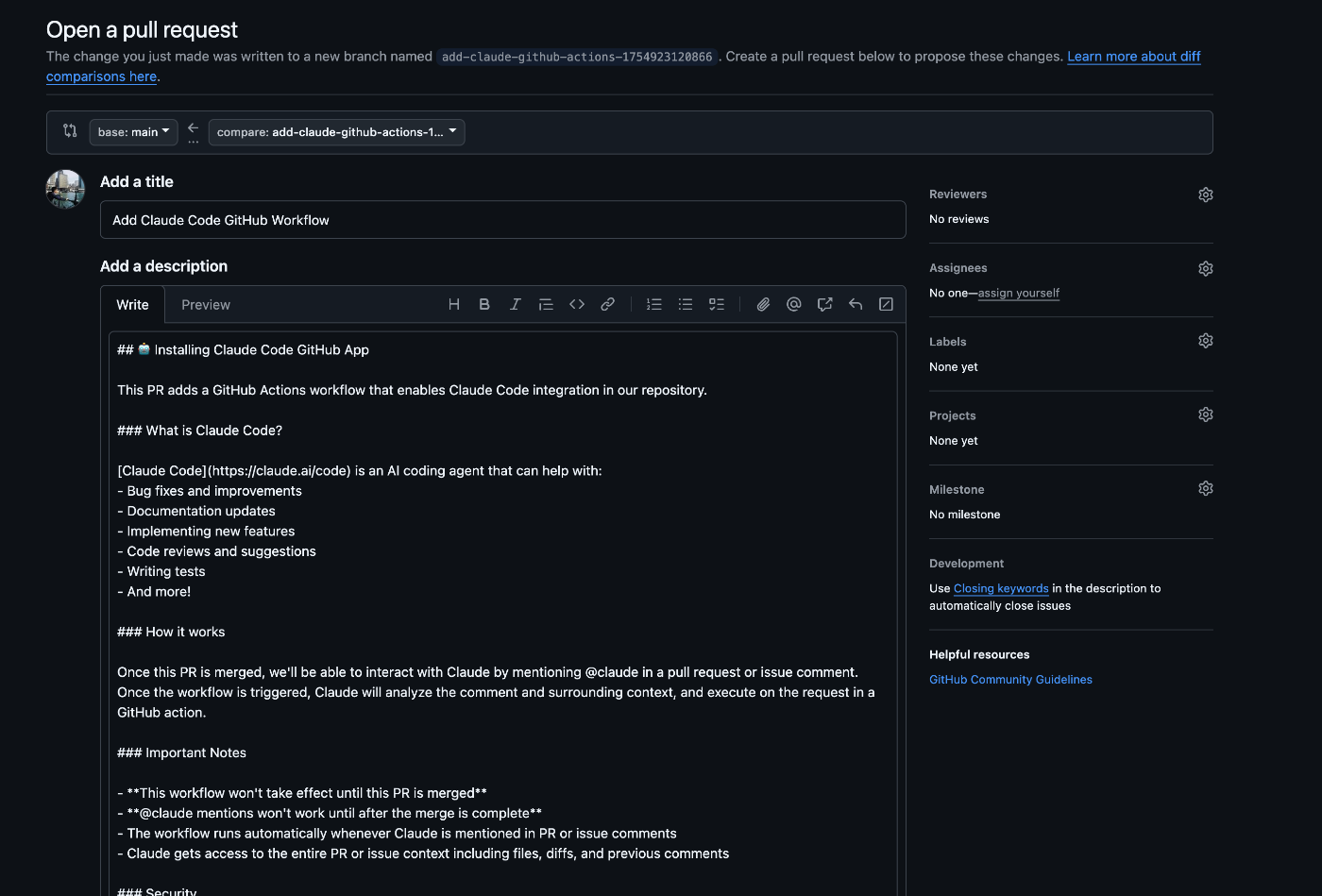
Task: Insert code formatting with the angle brackets icon
Action: click(x=577, y=304)
